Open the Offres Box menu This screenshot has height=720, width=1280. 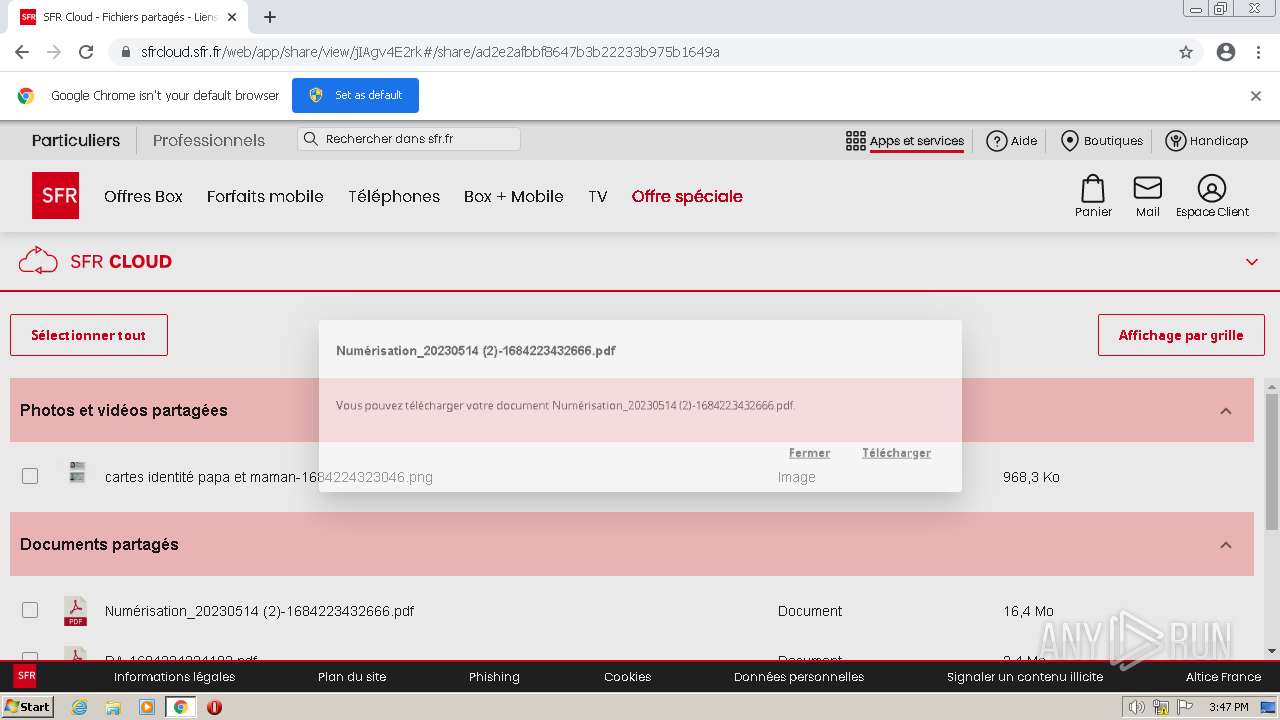(143, 196)
